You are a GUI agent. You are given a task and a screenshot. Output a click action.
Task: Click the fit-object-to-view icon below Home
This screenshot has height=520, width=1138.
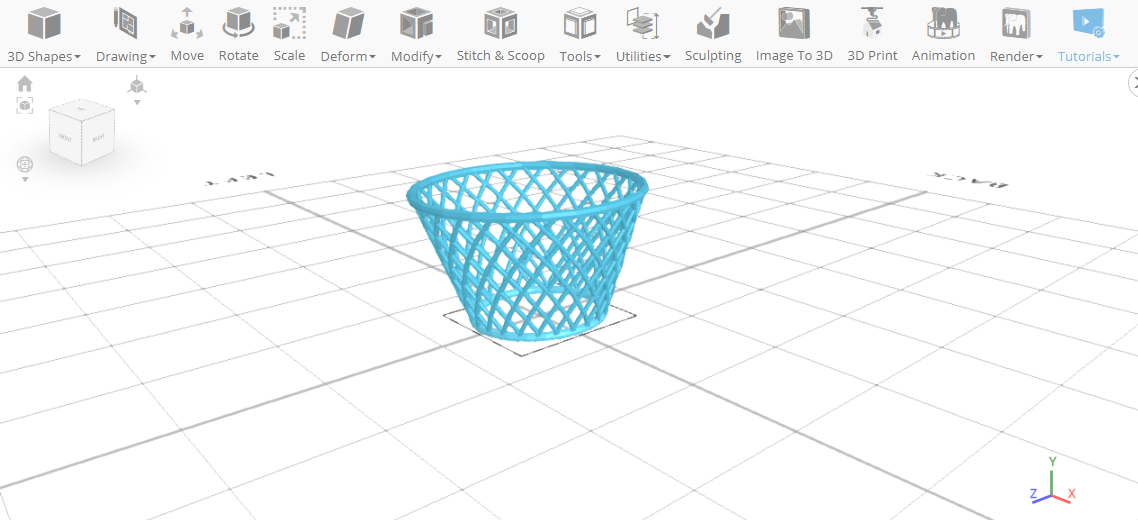coord(25,106)
